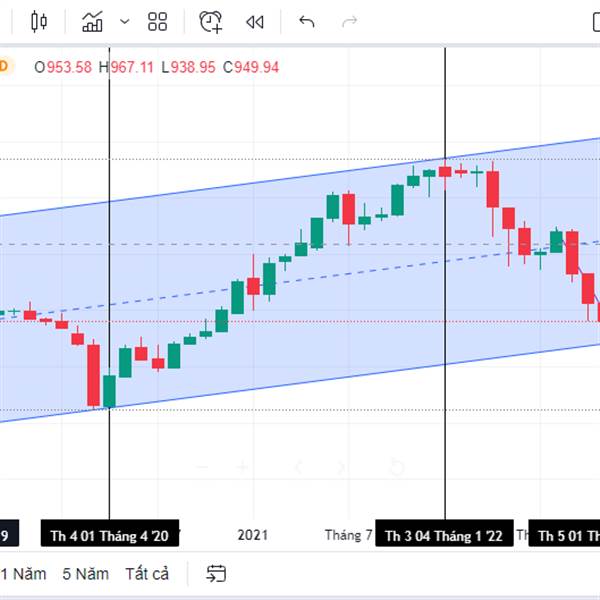Reset chart view with the faint reset icon
This screenshot has width=600, height=600.
pyautogui.click(x=396, y=467)
